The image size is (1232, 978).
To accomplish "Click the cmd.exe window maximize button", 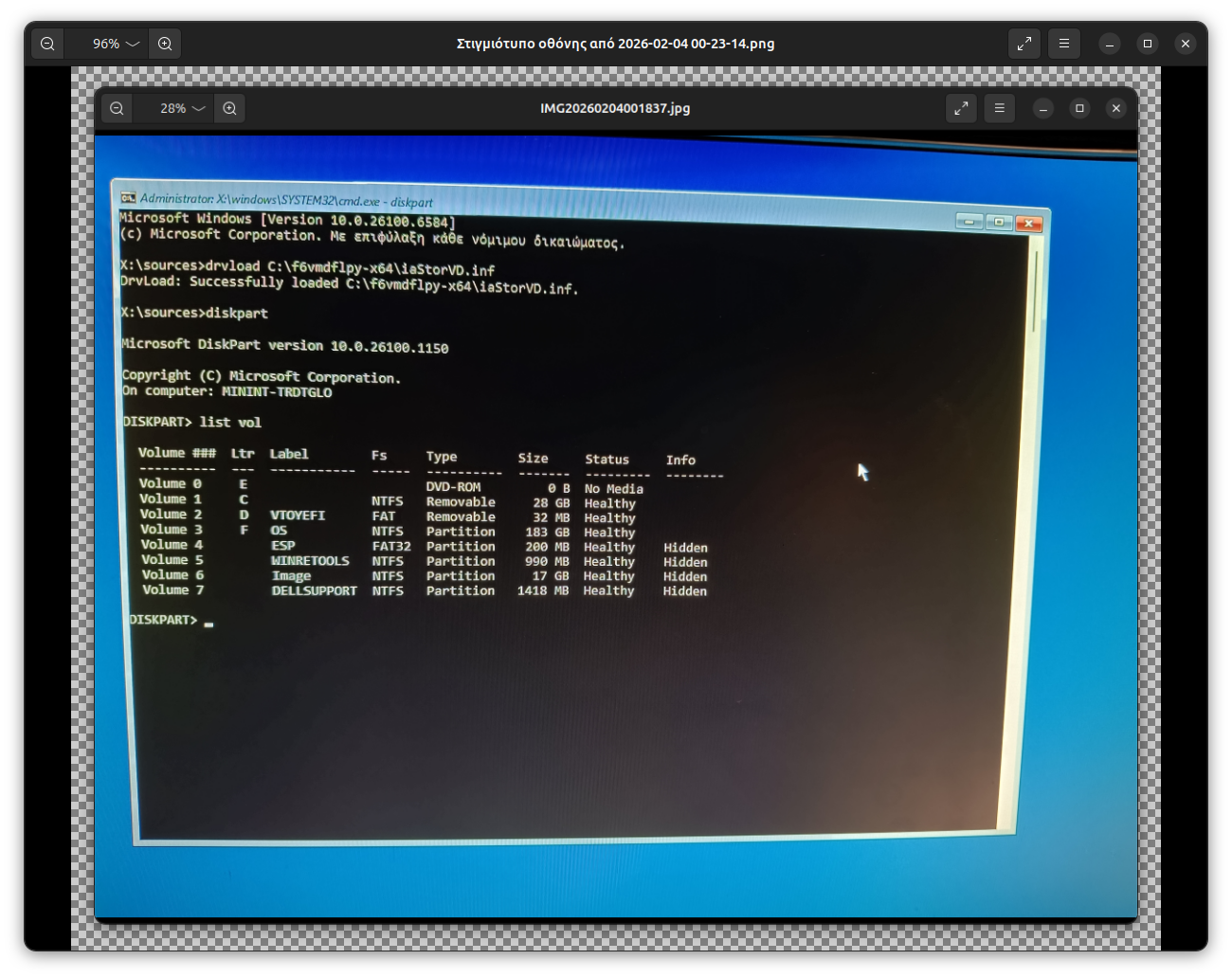I will pos(999,222).
